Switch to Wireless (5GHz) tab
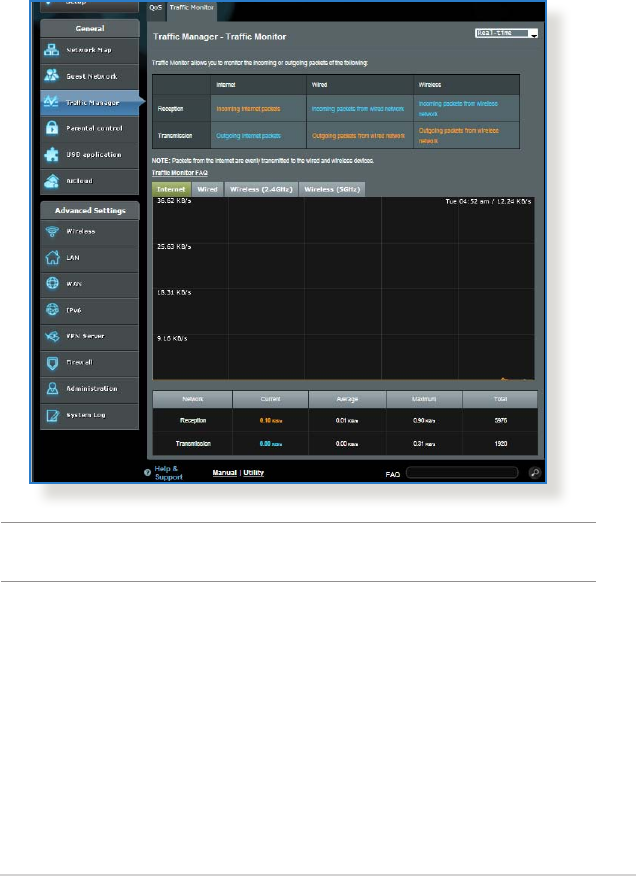The height and width of the screenshot is (876, 636). pyautogui.click(x=332, y=189)
